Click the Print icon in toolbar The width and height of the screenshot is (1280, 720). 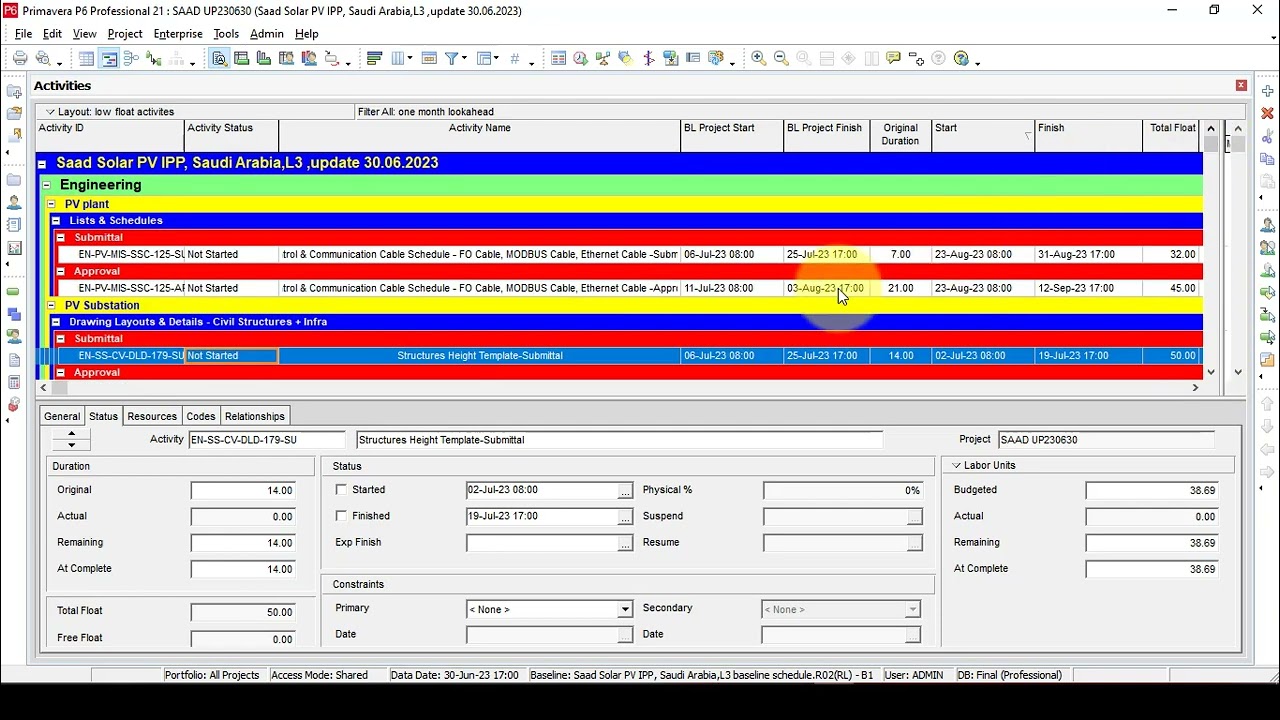click(x=20, y=59)
